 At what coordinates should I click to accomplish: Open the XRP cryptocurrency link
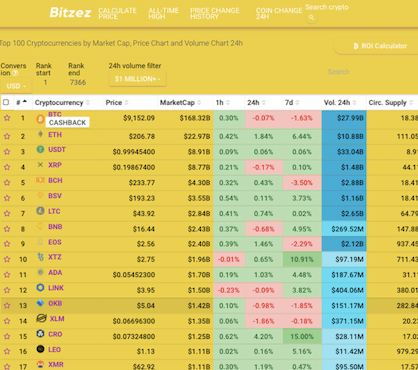click(55, 165)
